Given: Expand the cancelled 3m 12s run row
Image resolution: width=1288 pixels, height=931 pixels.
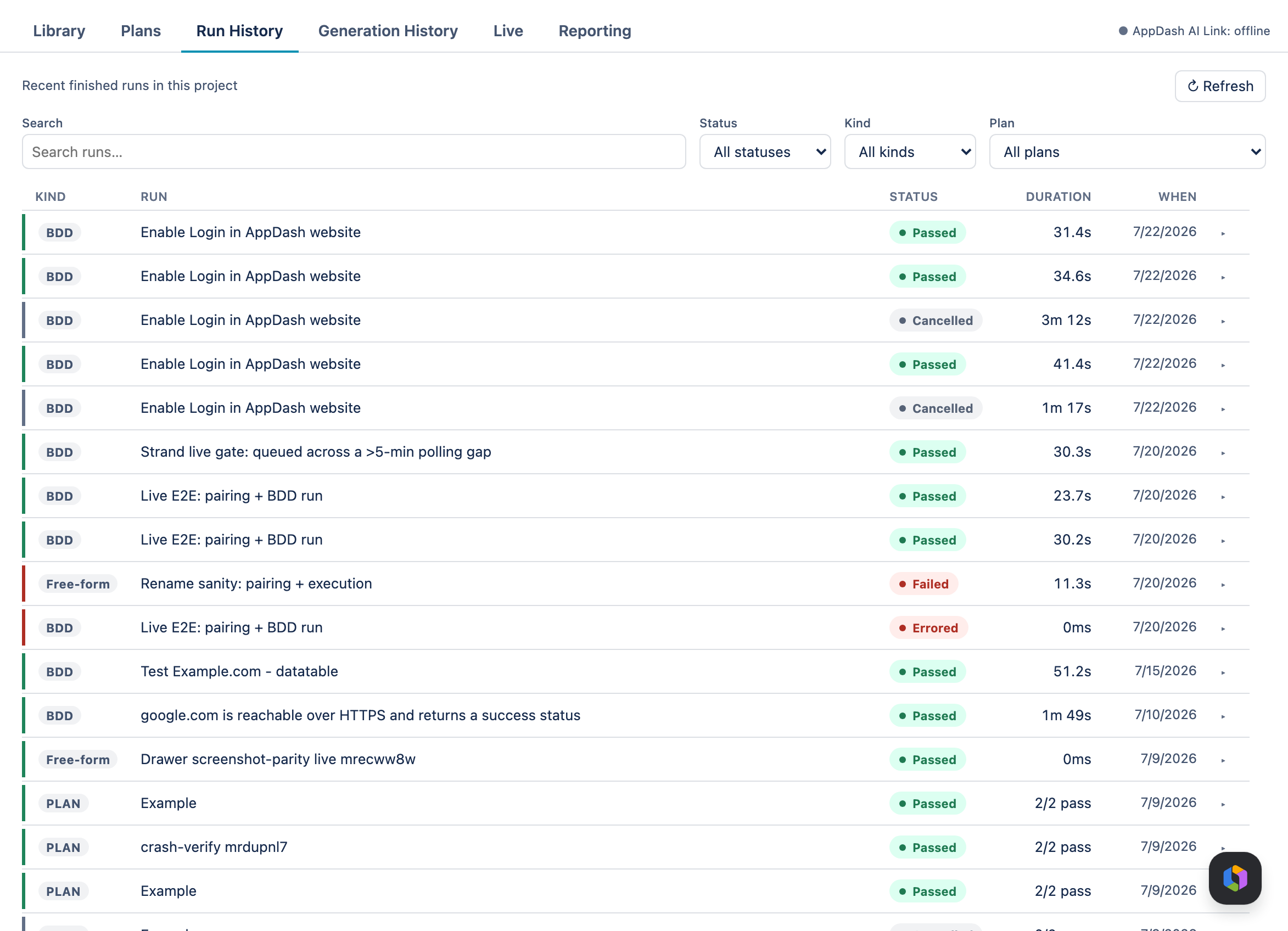Looking at the screenshot, I should (x=1223, y=321).
